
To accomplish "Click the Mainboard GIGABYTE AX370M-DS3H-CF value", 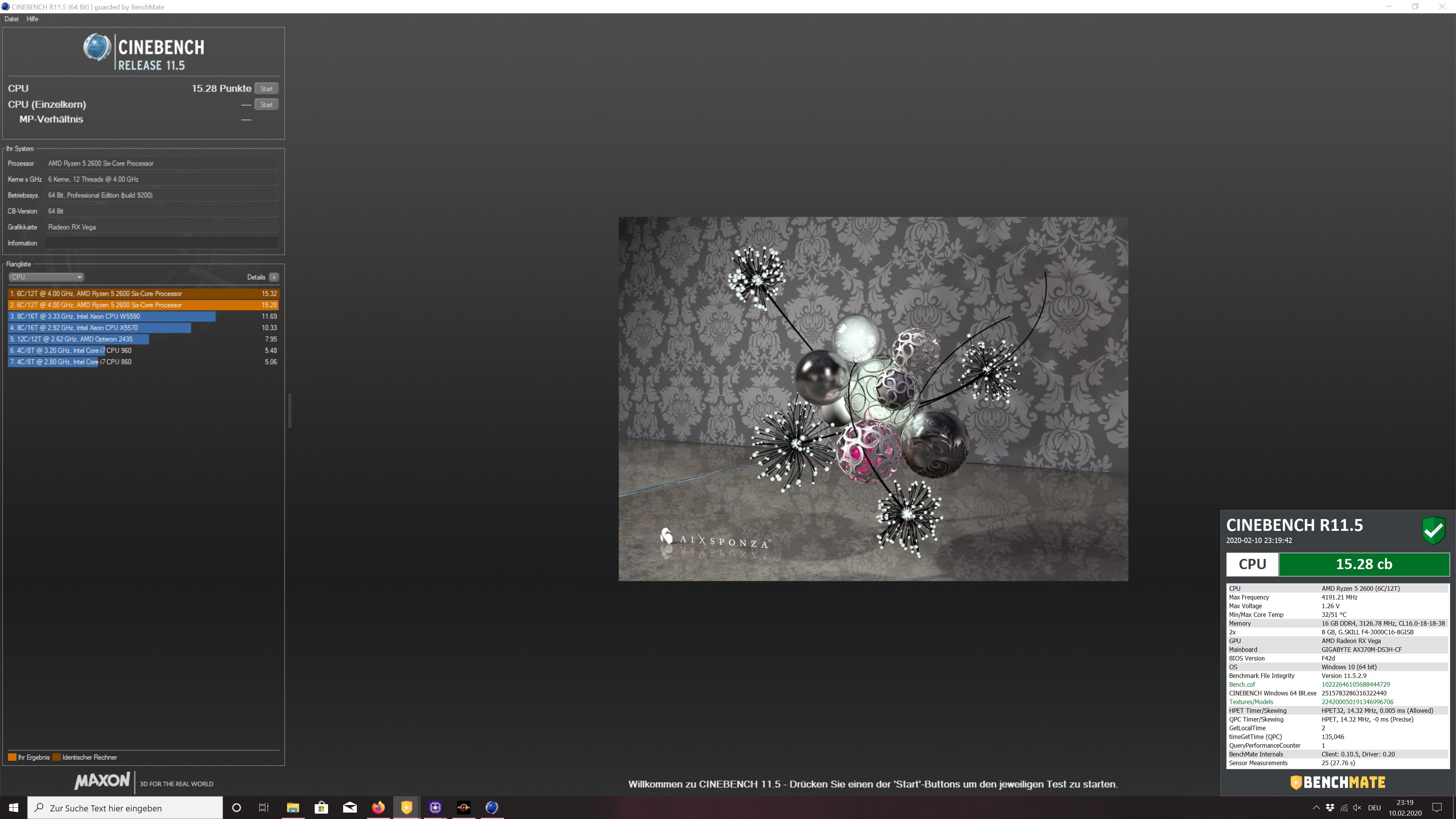I will point(1362,650).
